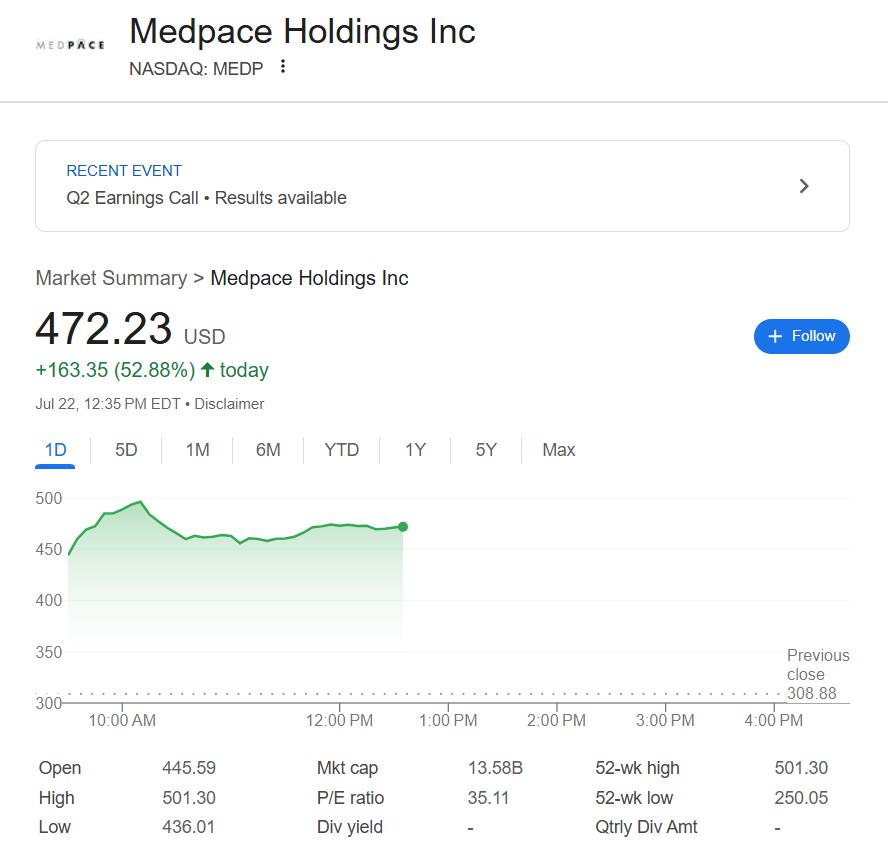Open the Q2 Earnings Call event card
The width and height of the screenshot is (888, 849).
[442, 186]
